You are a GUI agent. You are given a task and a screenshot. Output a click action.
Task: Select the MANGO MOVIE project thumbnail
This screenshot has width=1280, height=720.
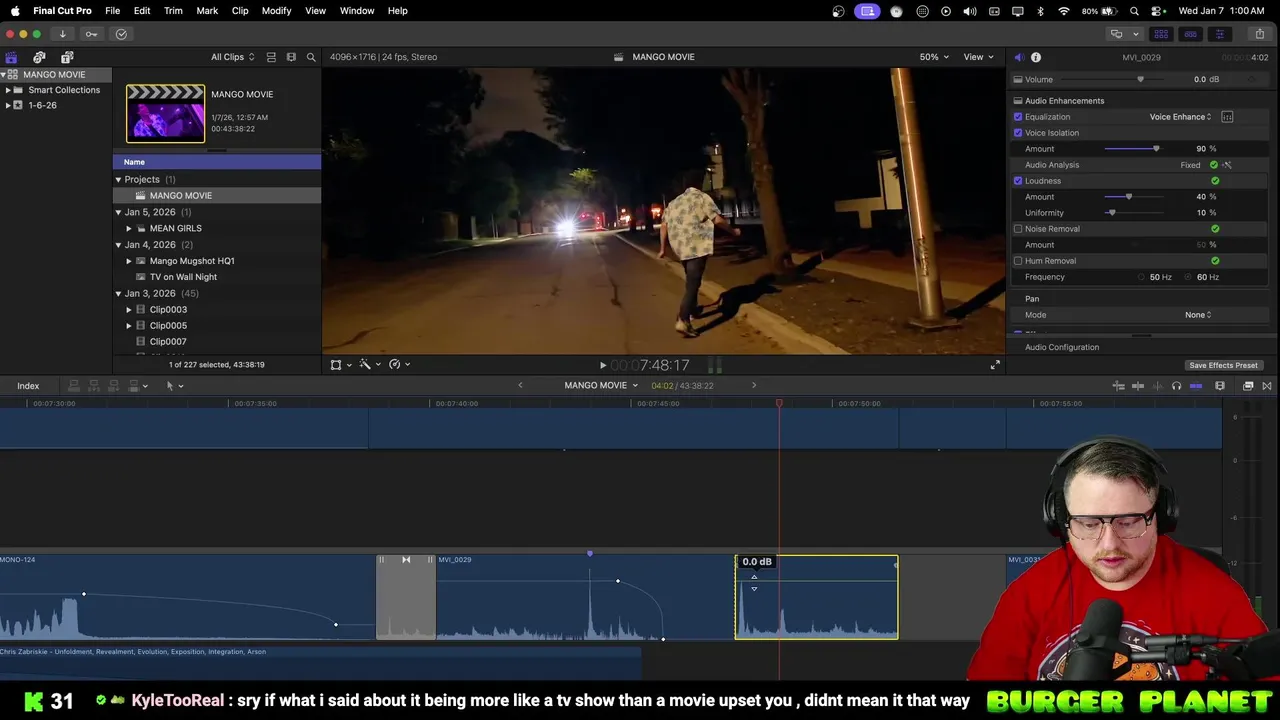click(x=165, y=113)
